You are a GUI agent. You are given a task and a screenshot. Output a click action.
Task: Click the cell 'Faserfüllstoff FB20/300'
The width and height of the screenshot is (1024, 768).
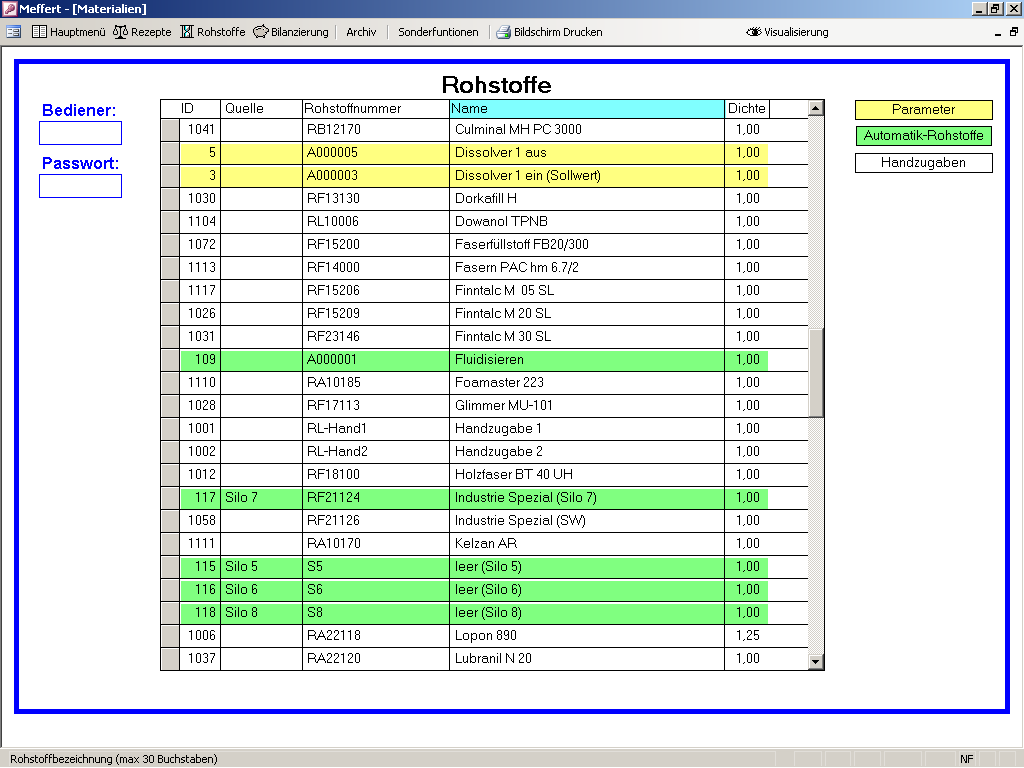pos(587,244)
